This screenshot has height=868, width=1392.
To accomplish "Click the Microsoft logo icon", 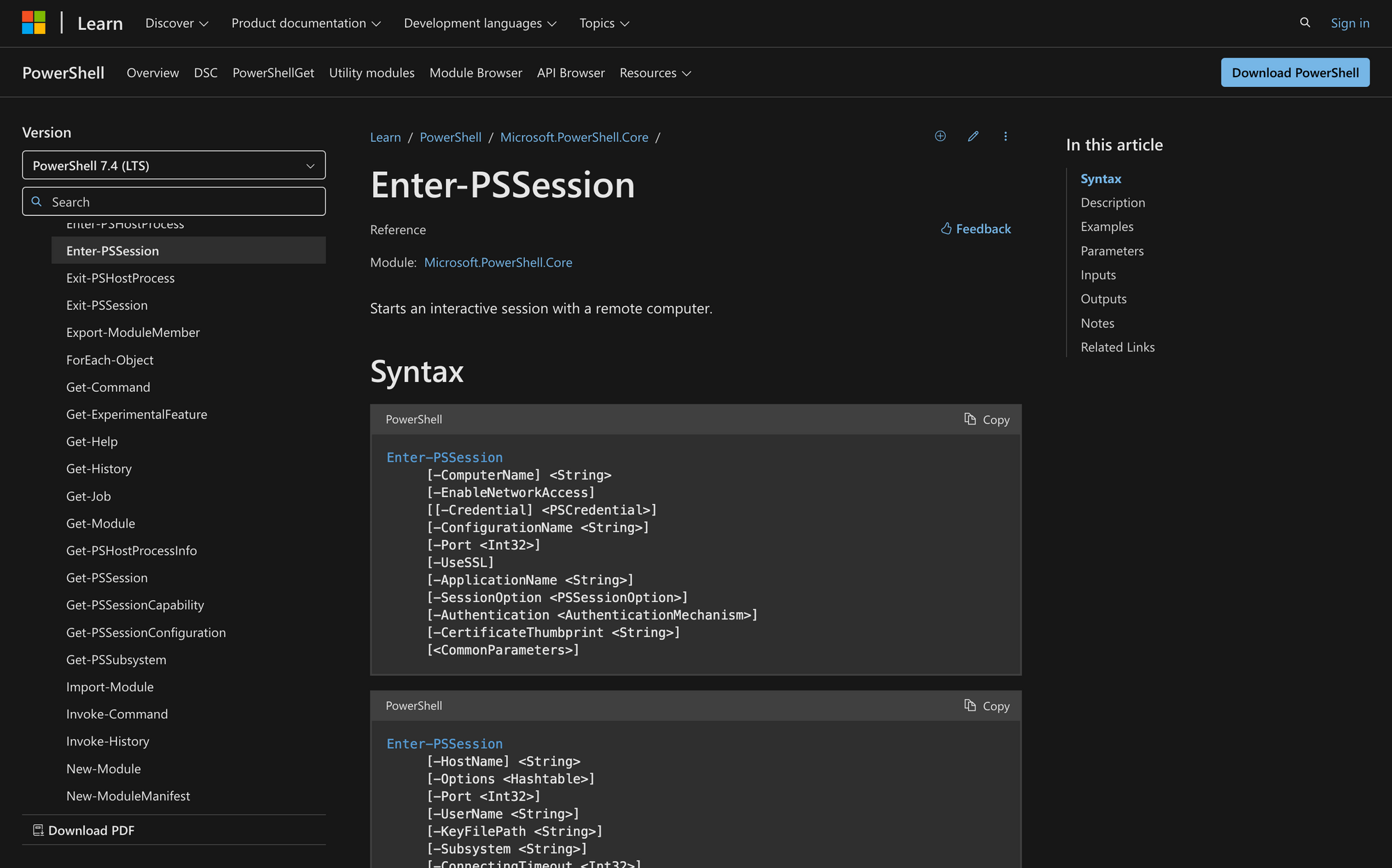I will click(x=33, y=22).
